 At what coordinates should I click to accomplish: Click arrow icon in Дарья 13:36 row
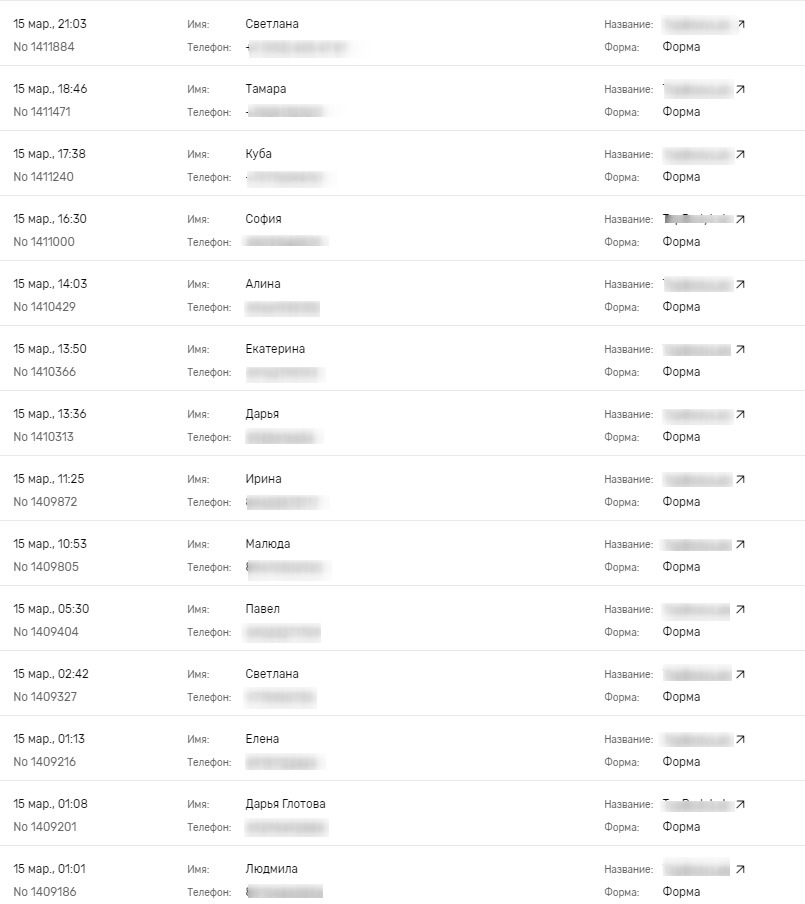click(x=740, y=415)
